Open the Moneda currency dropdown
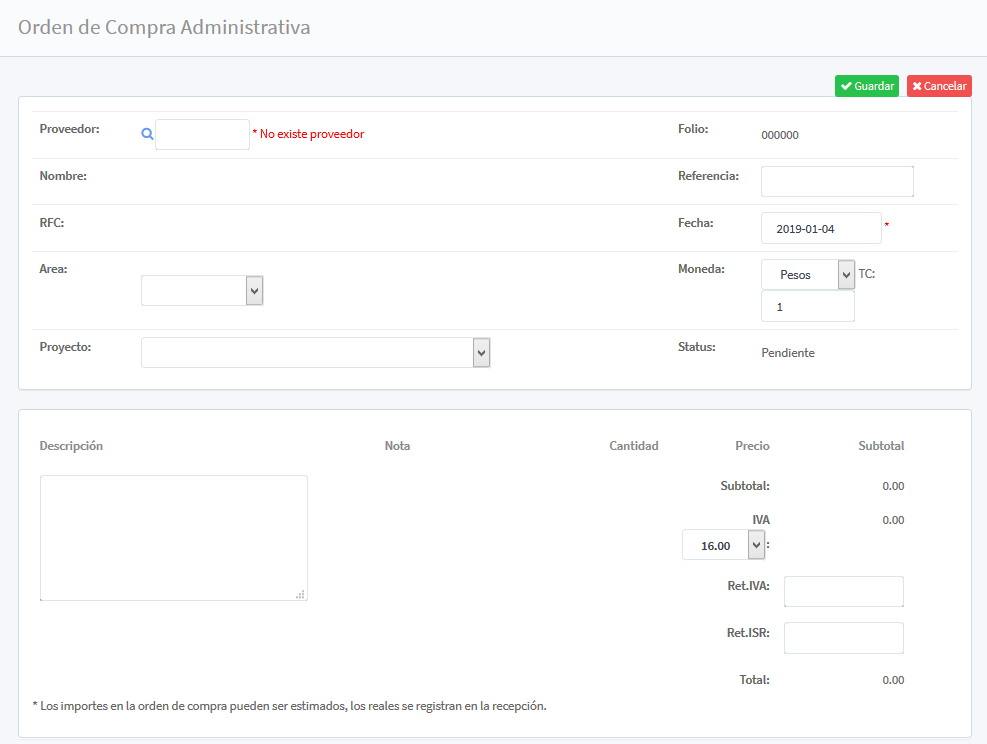Viewport: 987px width, 744px height. tap(808, 275)
